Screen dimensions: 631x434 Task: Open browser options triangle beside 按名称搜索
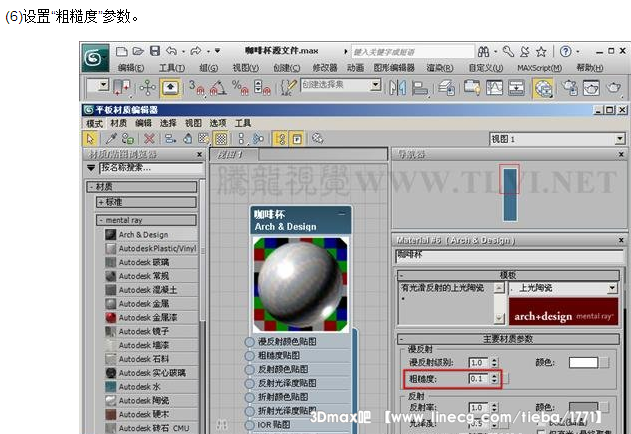tap(91, 168)
